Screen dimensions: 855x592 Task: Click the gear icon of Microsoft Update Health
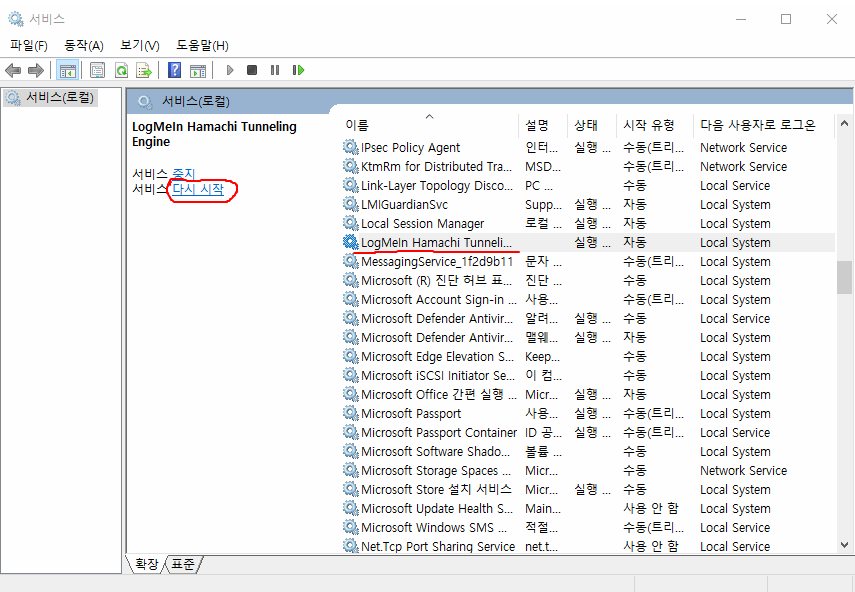[351, 508]
